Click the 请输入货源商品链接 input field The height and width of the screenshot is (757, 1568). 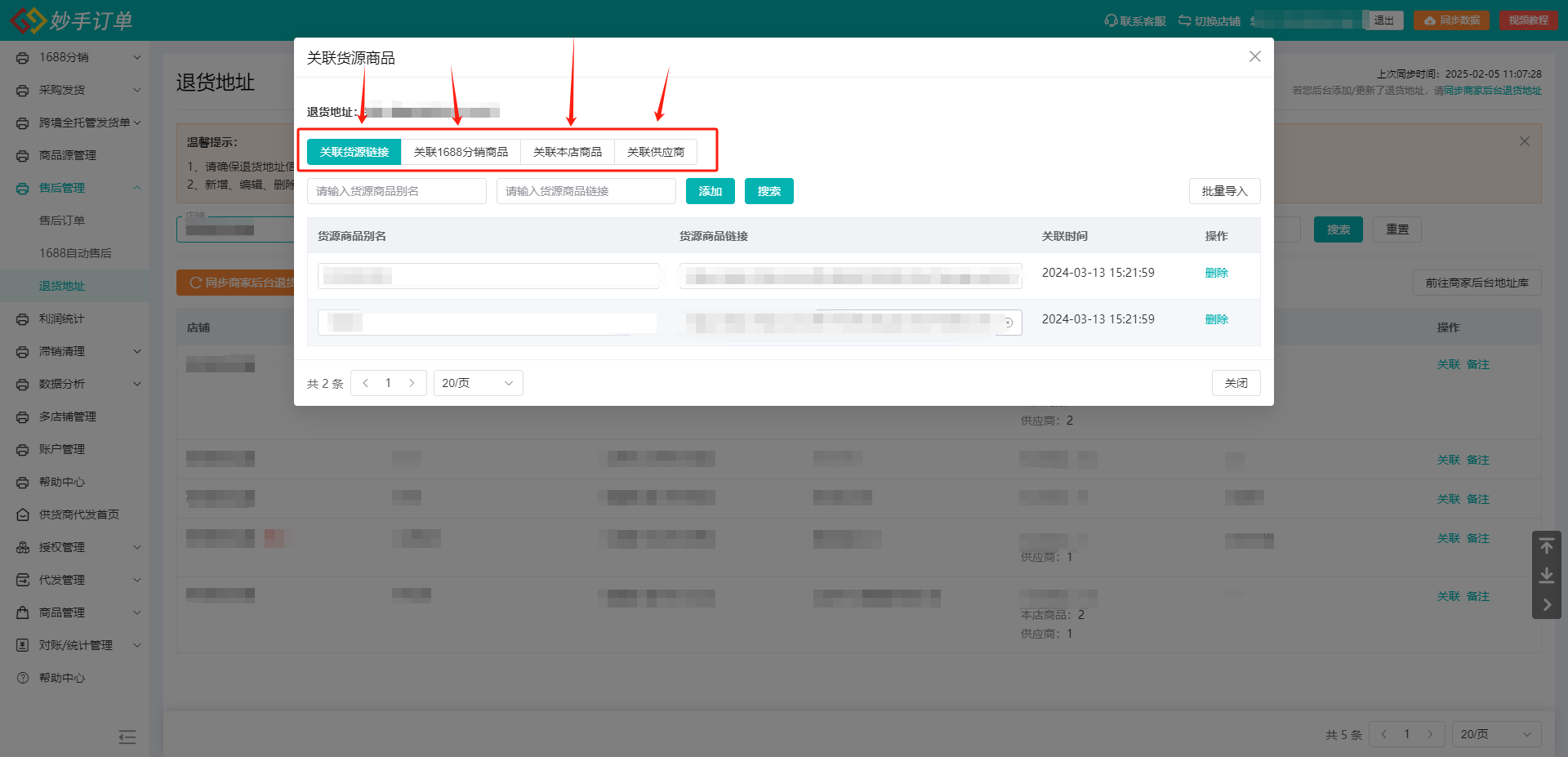[x=586, y=191]
